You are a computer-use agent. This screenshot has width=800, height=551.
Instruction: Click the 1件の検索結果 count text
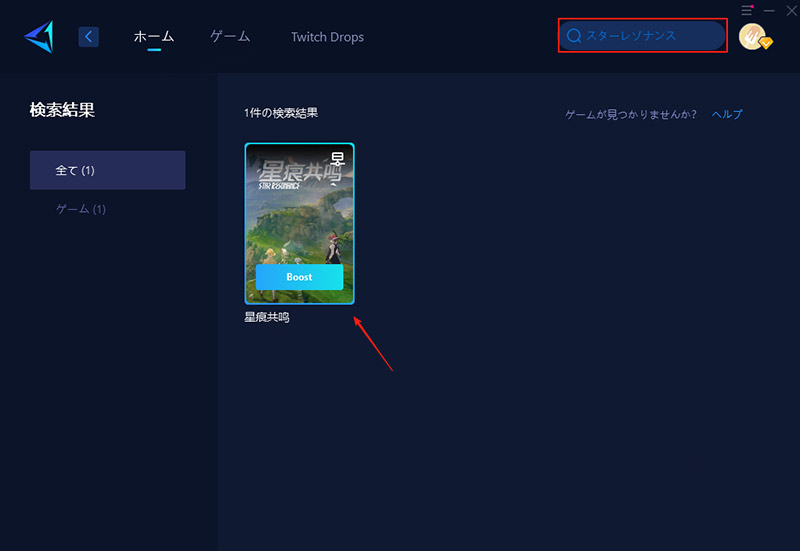[281, 113]
